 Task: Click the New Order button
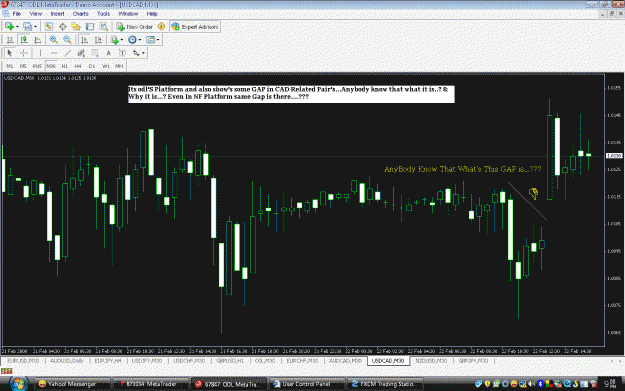pyautogui.click(x=135, y=27)
